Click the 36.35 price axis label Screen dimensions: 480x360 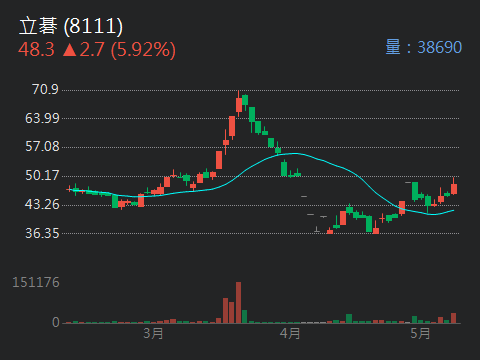42,233
